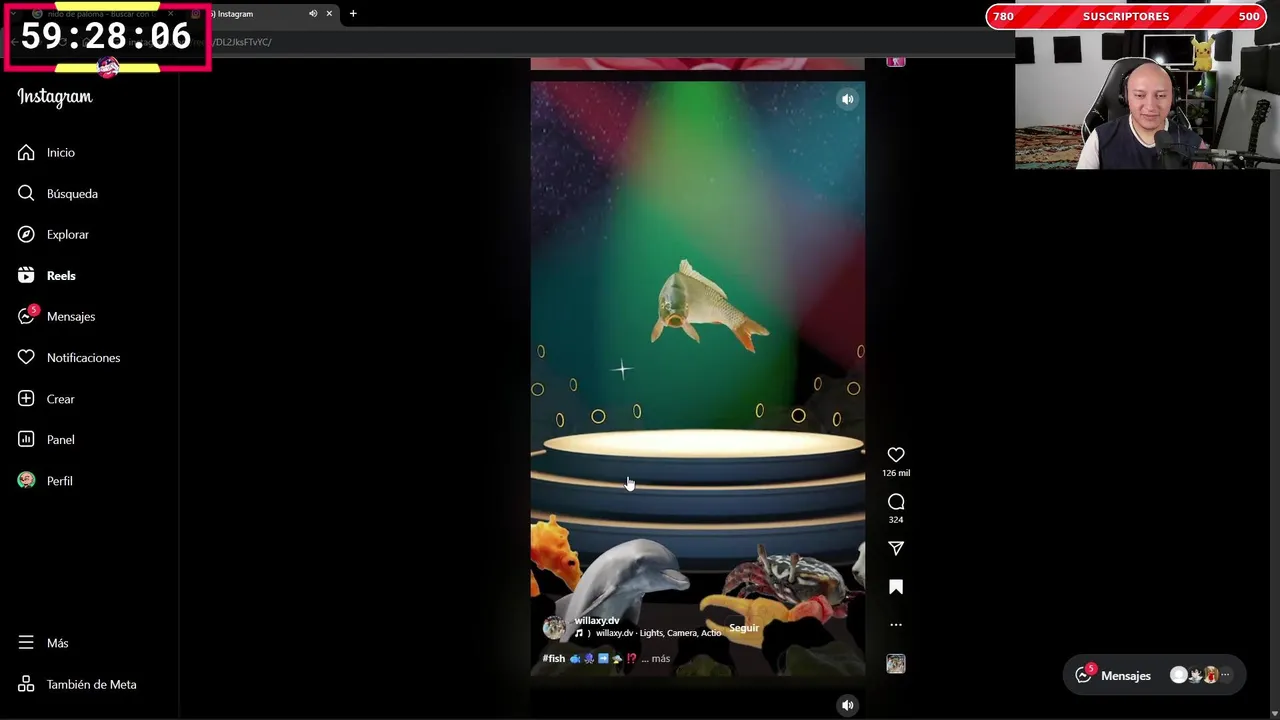Open También de Meta icon
Image resolution: width=1280 pixels, height=720 pixels.
(x=26, y=684)
